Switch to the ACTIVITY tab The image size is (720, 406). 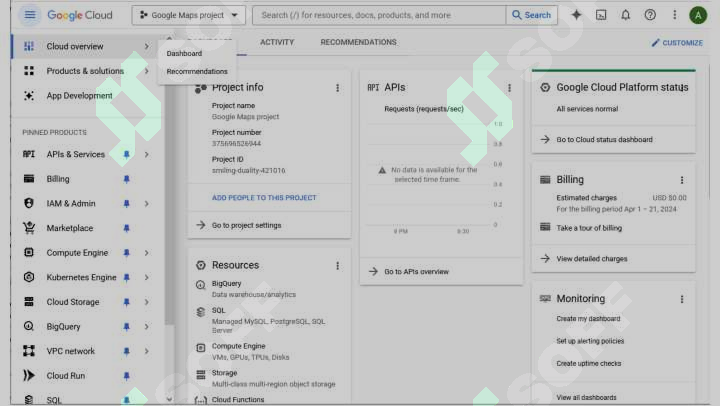[277, 42]
